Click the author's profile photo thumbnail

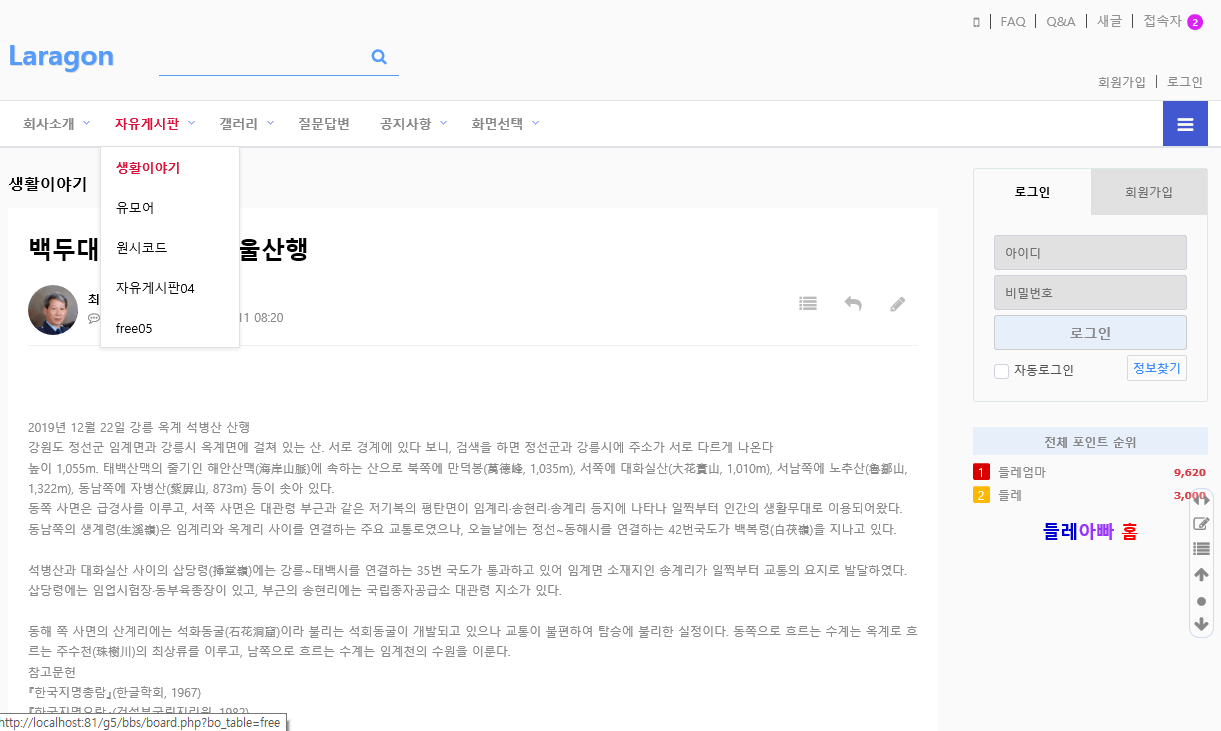click(x=53, y=310)
